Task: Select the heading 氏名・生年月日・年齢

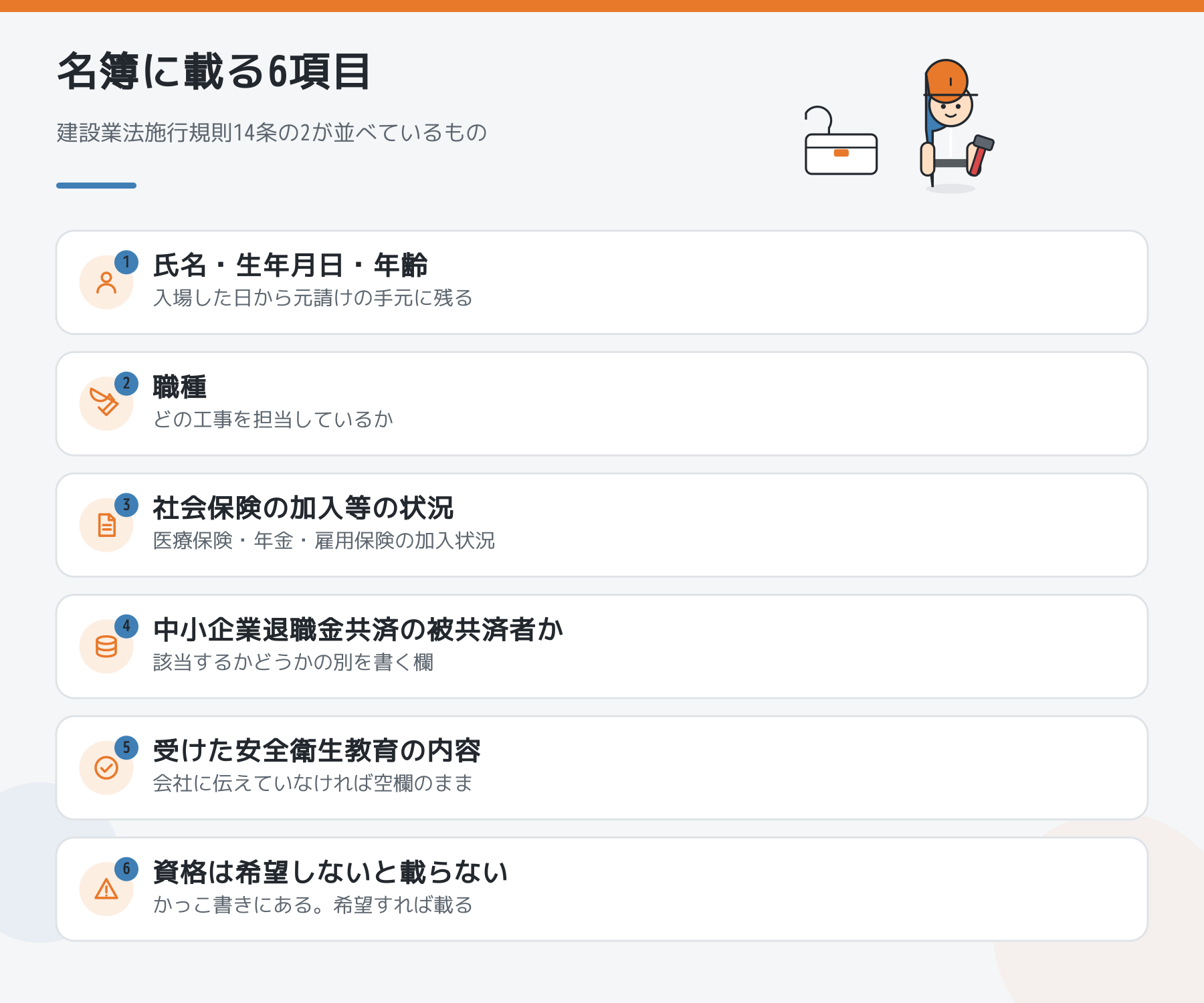Action: pyautogui.click(x=290, y=265)
